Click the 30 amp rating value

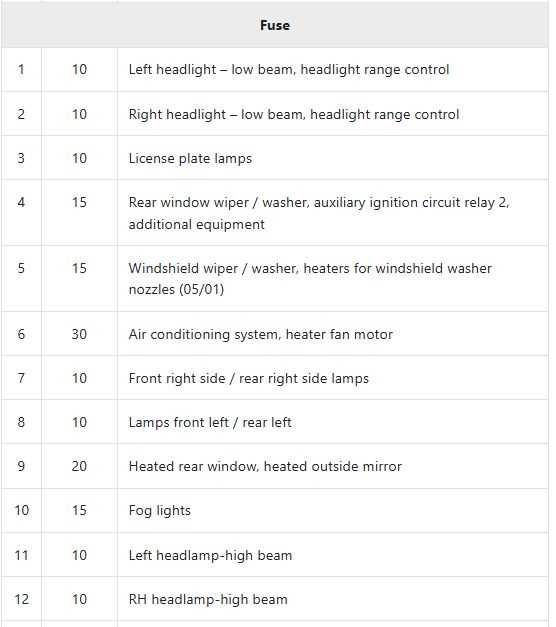pos(79,334)
